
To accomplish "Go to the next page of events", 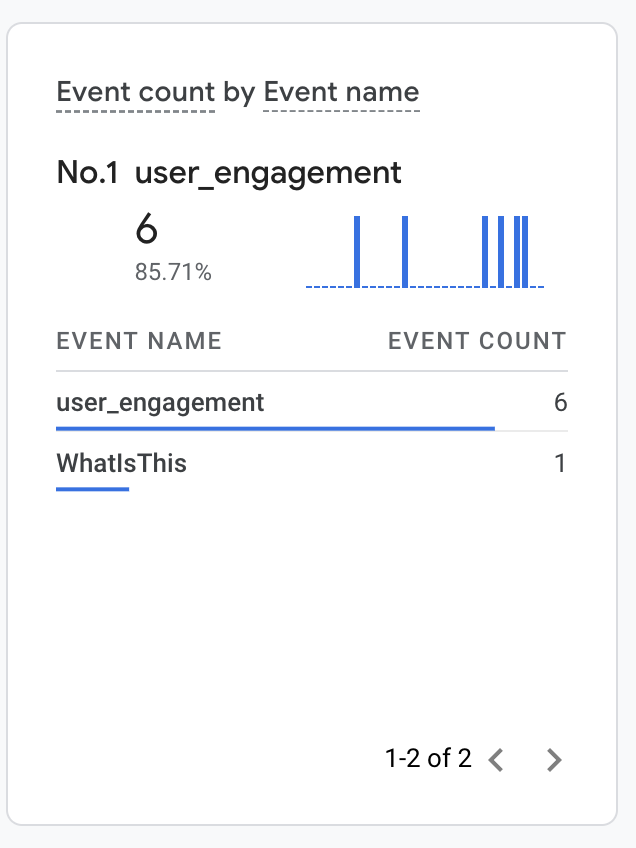I will click(x=554, y=760).
